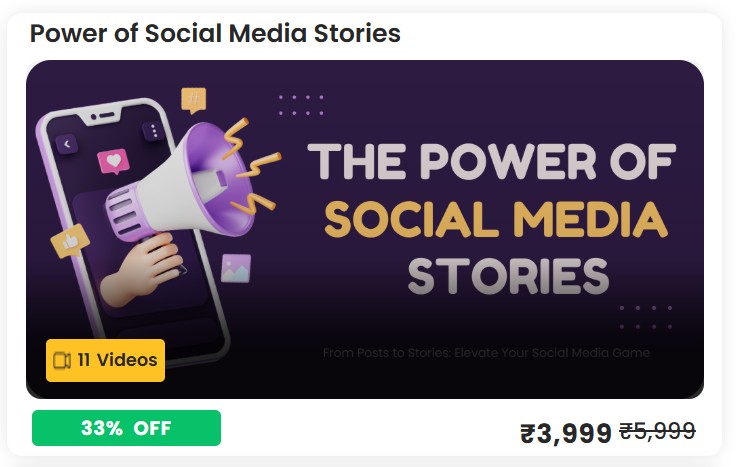Click the yellow thumbs-up icon

(x=70, y=240)
